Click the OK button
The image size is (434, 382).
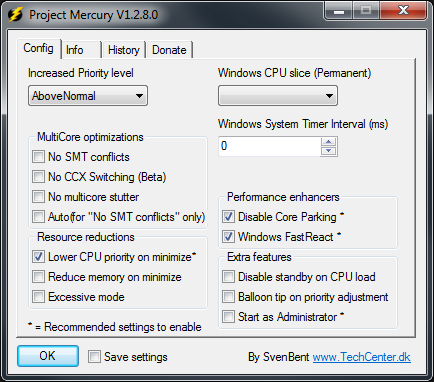pos(48,356)
